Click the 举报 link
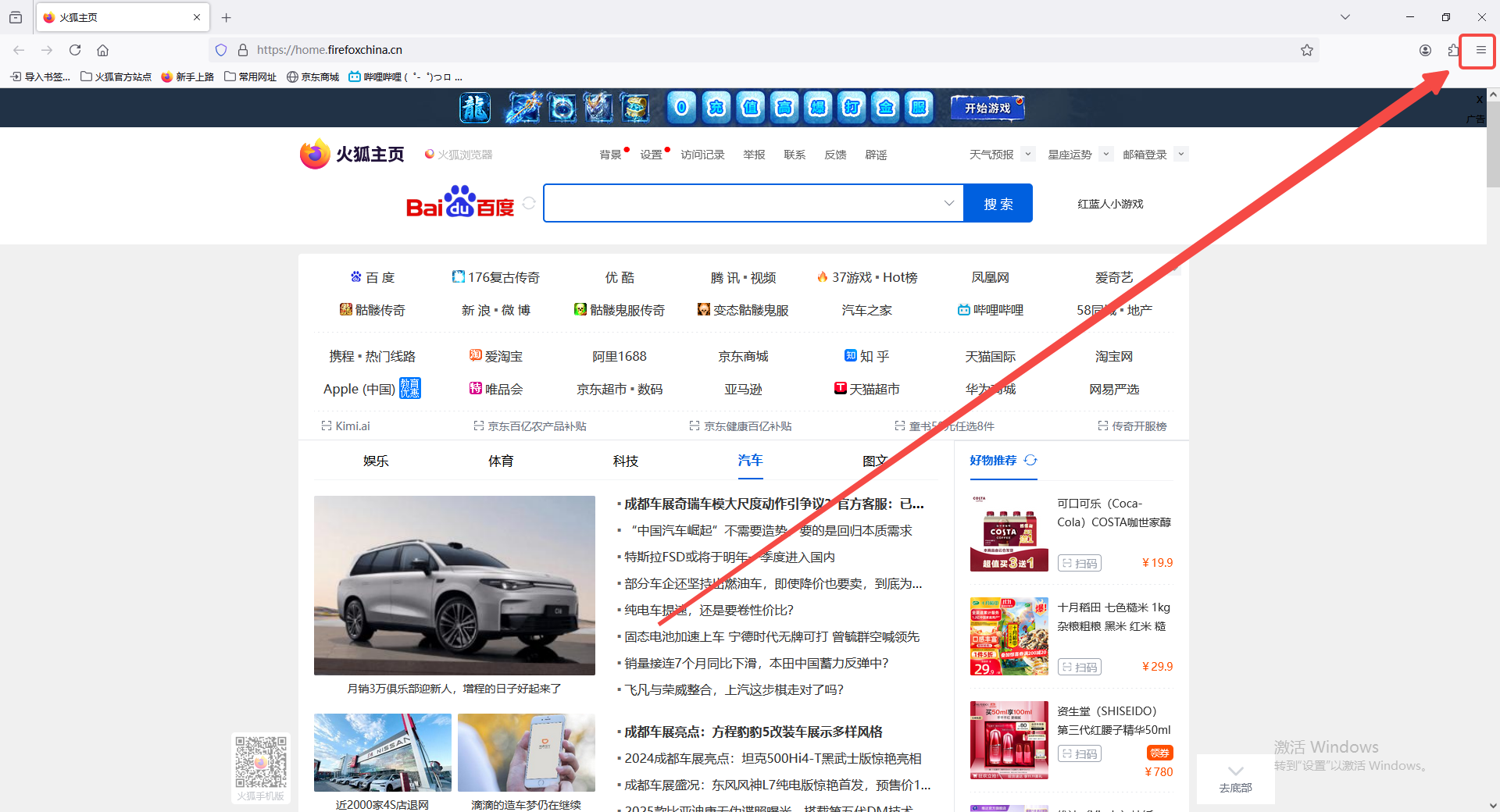Viewport: 1500px width, 812px height. point(754,155)
